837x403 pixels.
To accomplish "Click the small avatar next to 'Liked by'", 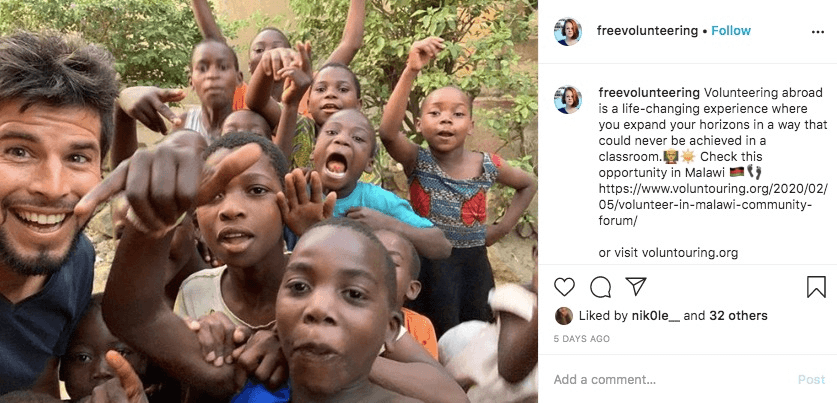I will (x=564, y=316).
